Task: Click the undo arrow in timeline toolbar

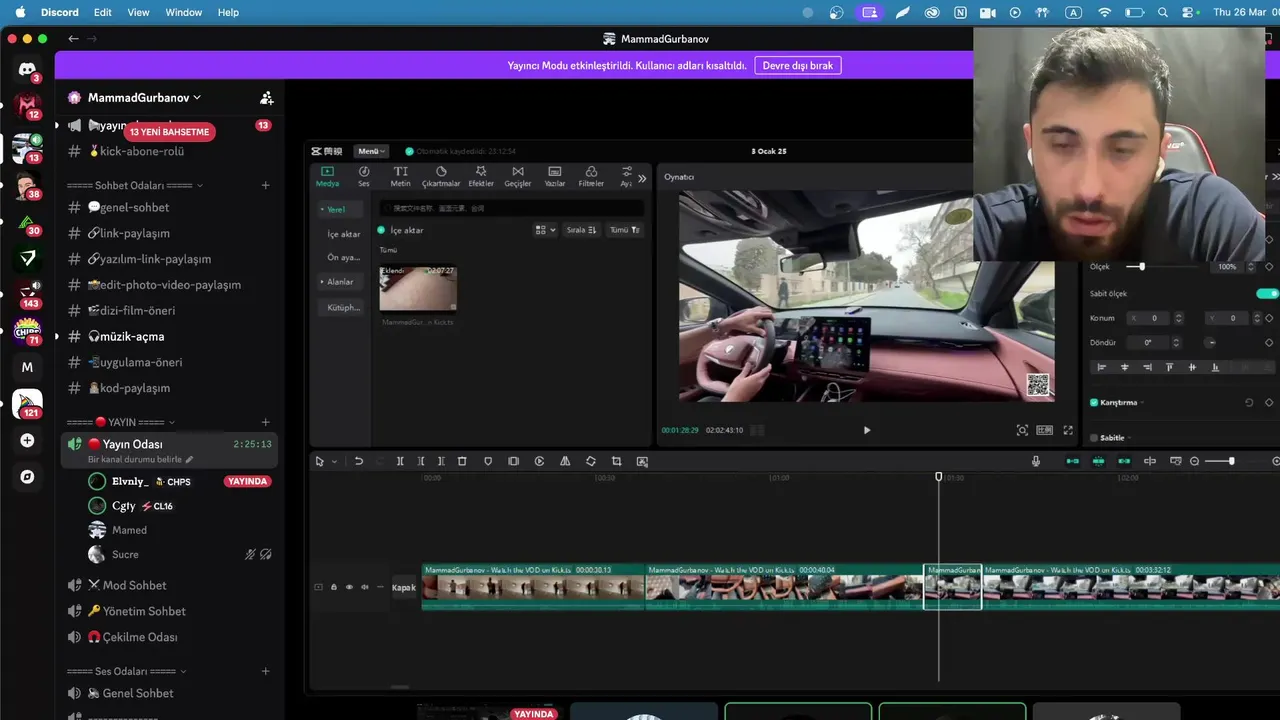Action: pos(359,461)
